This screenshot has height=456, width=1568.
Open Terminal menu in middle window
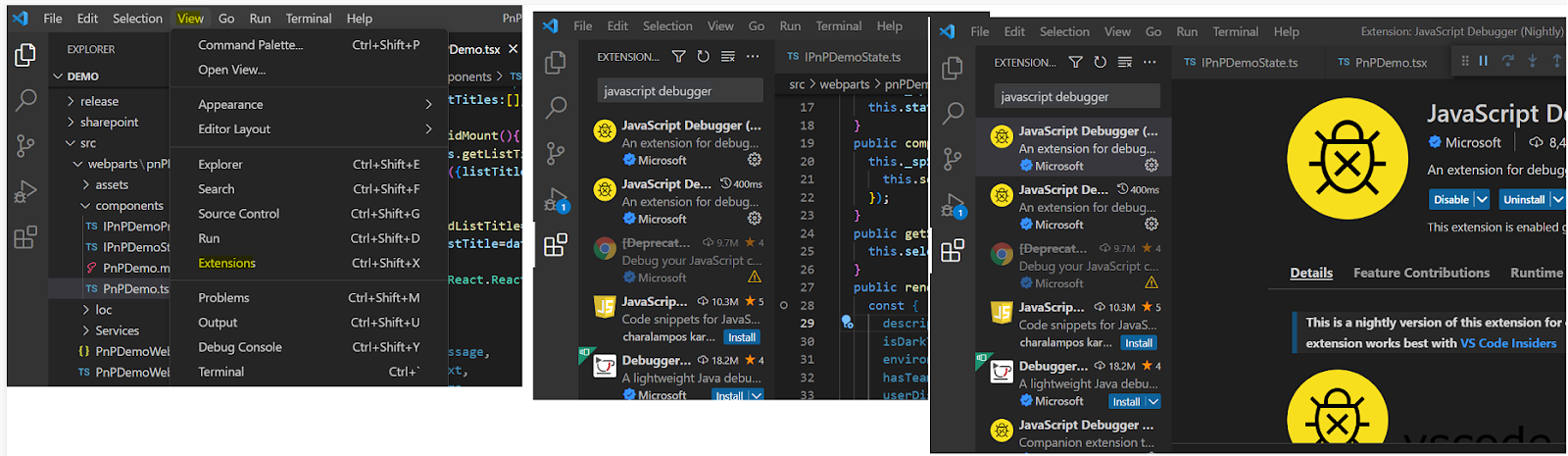pyautogui.click(x=839, y=25)
